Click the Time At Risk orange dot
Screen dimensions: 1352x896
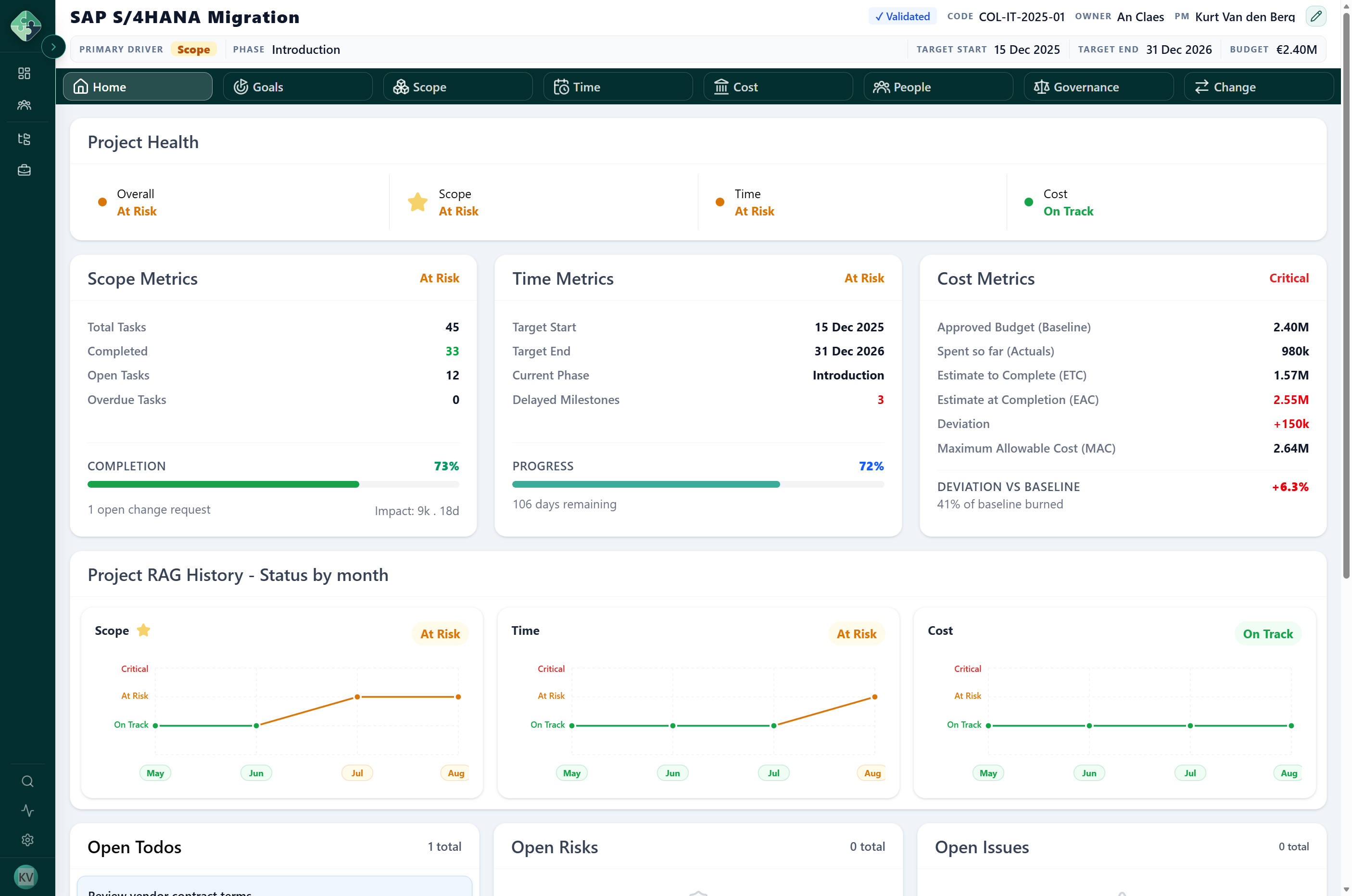tap(720, 202)
